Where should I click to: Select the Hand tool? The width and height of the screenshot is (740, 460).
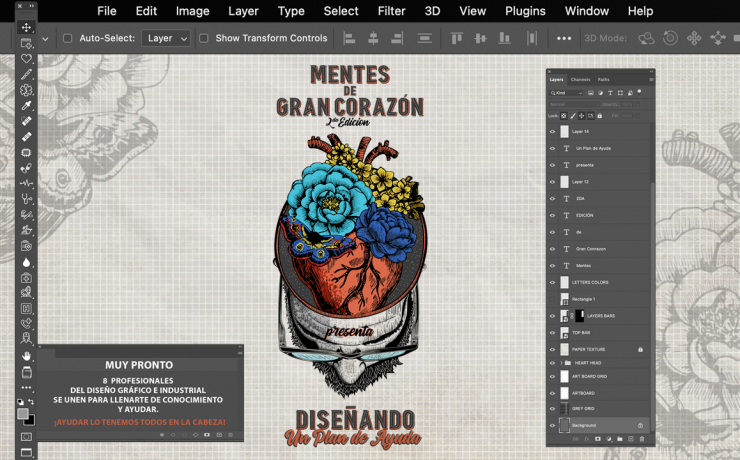pos(26,355)
